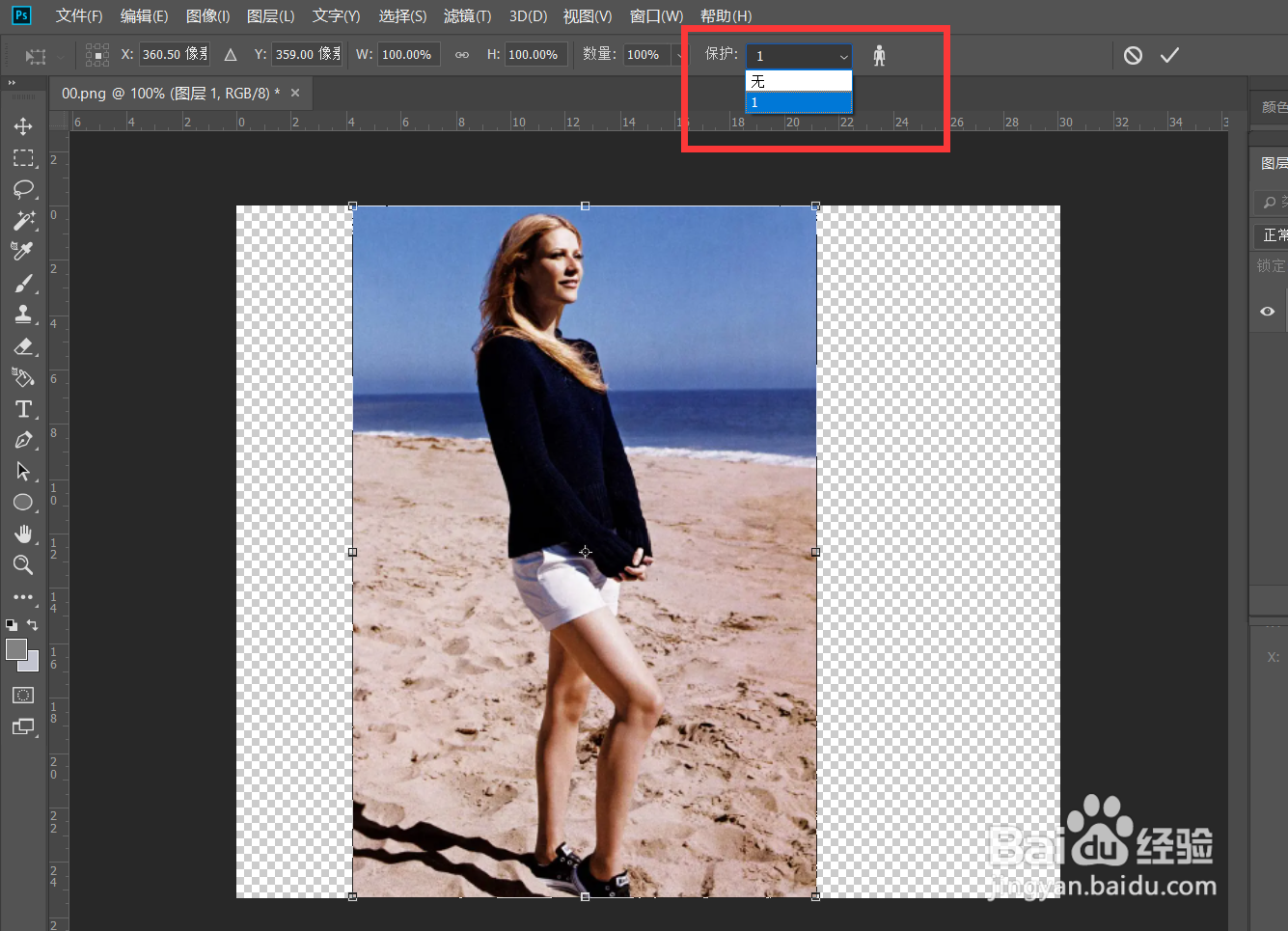Select the Paint Bucket tool
This screenshot has width=1288, height=931.
tap(23, 377)
